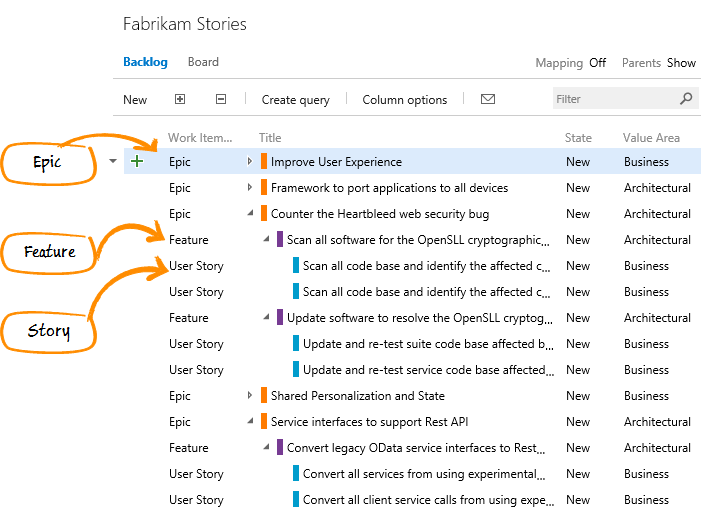701x509 pixels.
Task: Click the orange color bar of Shared Personalization
Action: 263,395
